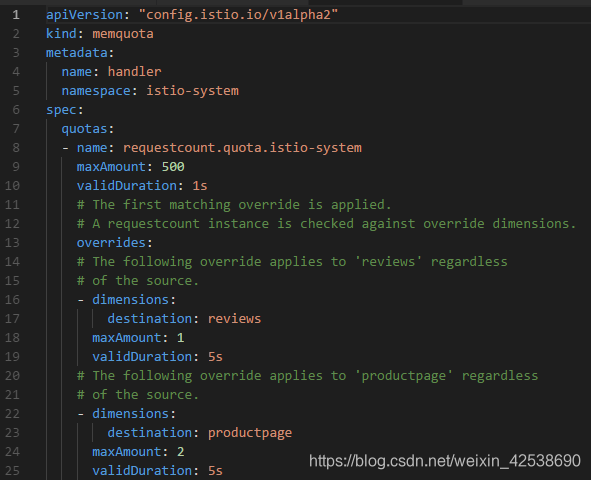Click the spec key on line 6
Viewport: 591px width, 480px height.
coord(61,110)
